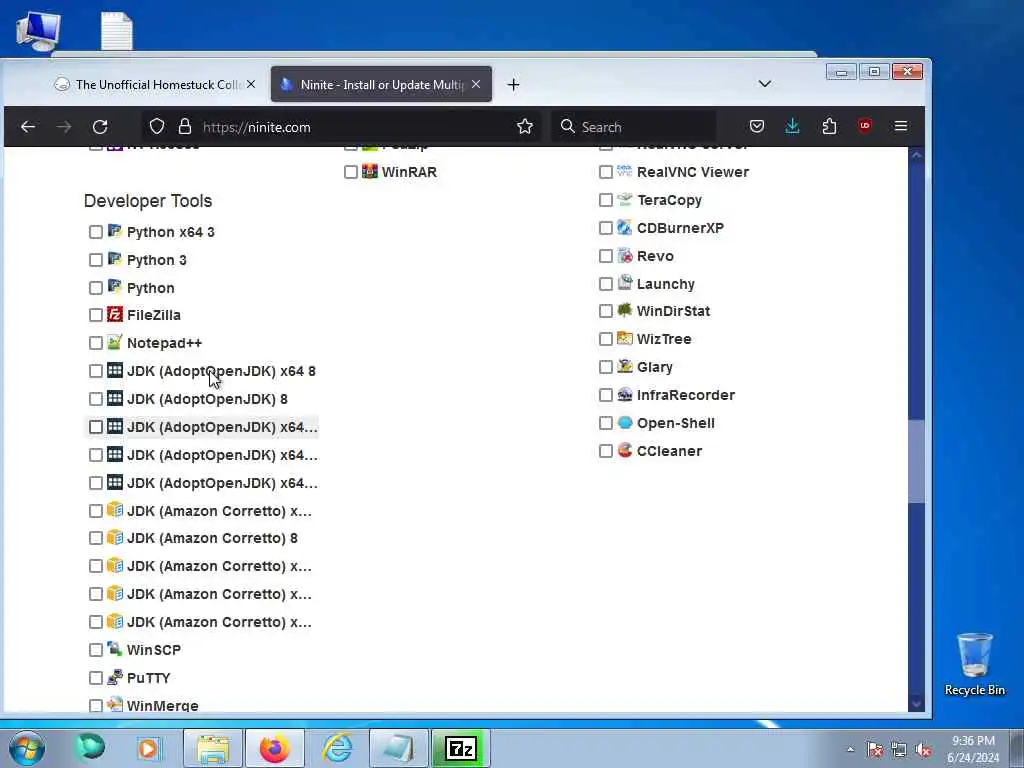
Task: Open the list all tabs dropdown arrow
Action: [x=765, y=84]
